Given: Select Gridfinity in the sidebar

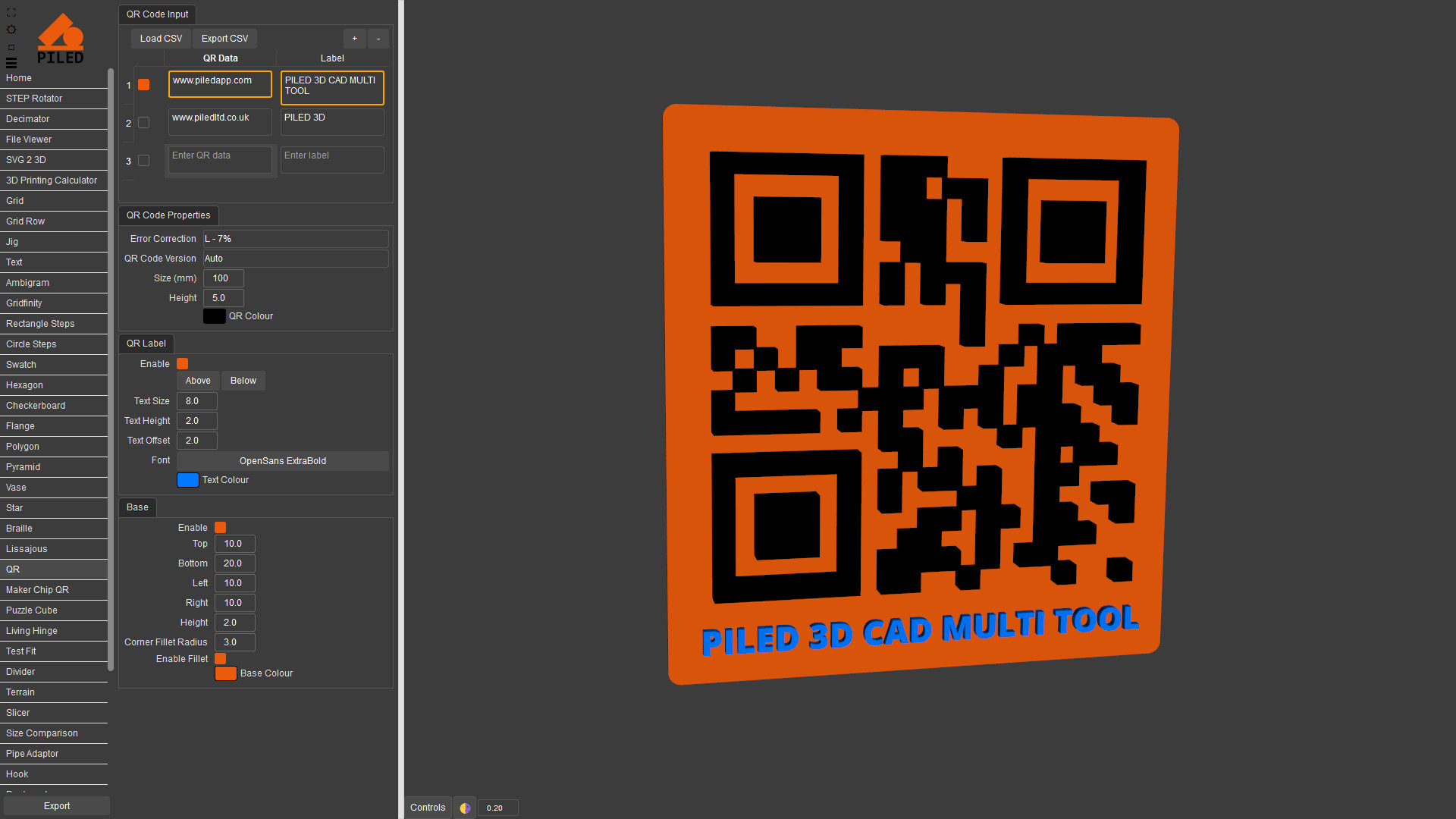Looking at the screenshot, I should [x=24, y=303].
